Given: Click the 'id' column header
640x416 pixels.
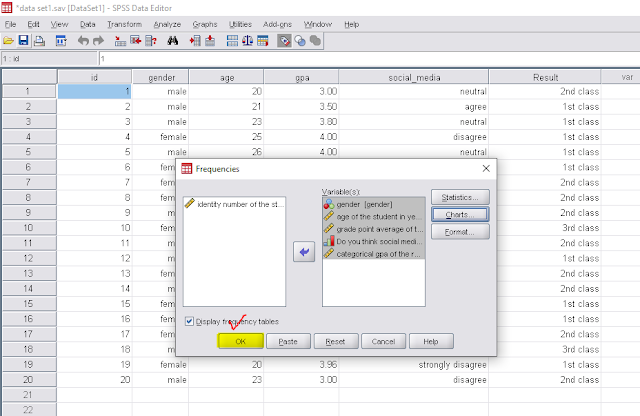Looking at the screenshot, I should click(x=94, y=77).
